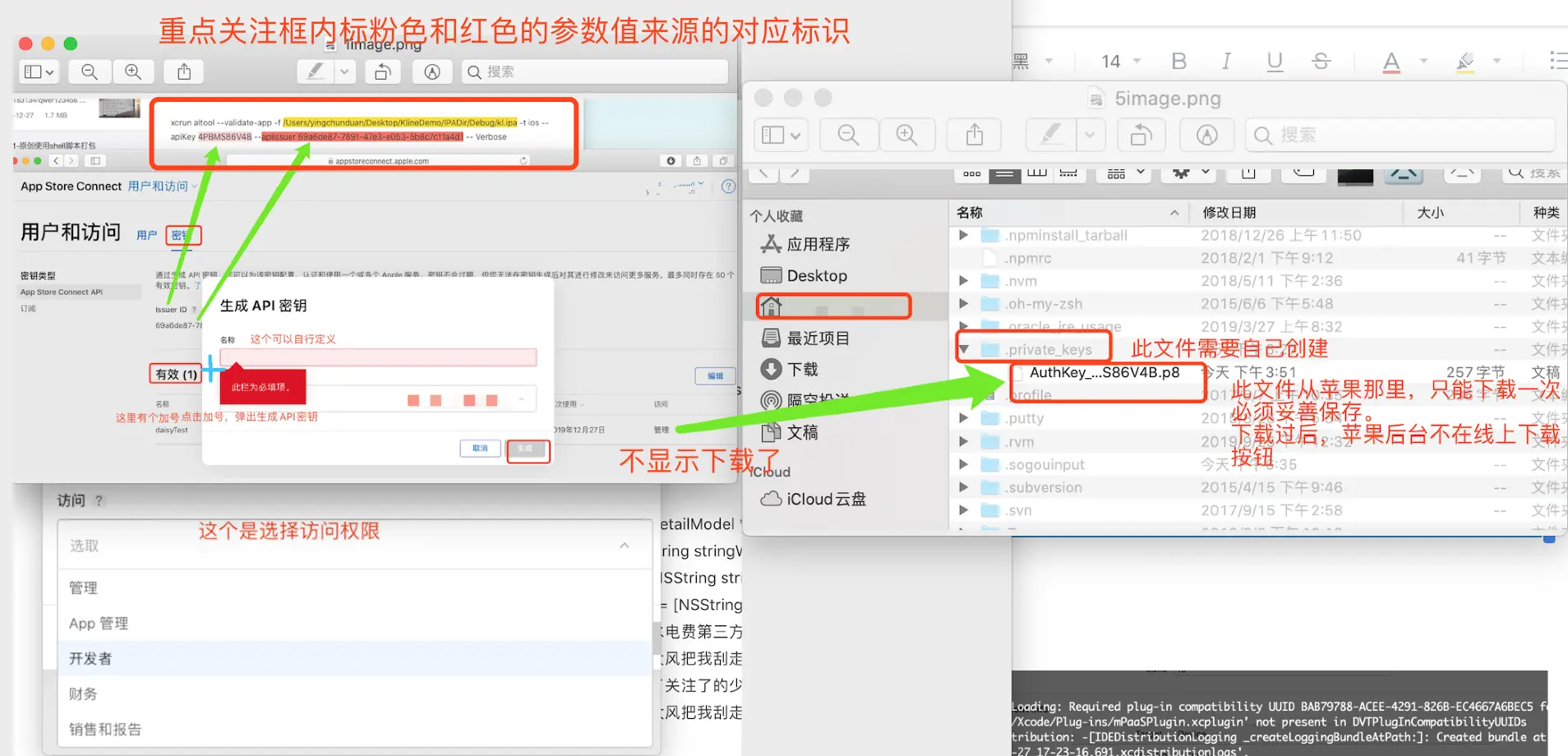Click the blue plus icon next to 有效 (1)
The height and width of the screenshot is (756, 1568).
tap(211, 369)
